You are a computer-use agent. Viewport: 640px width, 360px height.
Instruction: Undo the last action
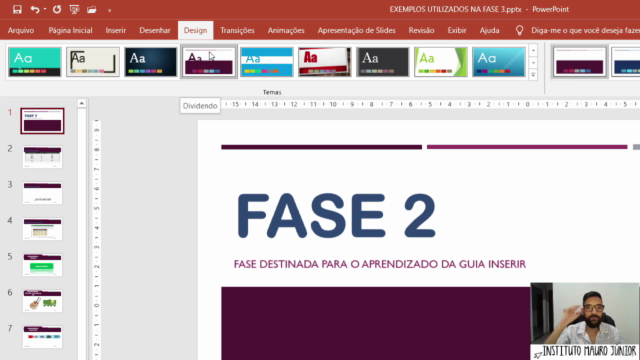(35, 9)
